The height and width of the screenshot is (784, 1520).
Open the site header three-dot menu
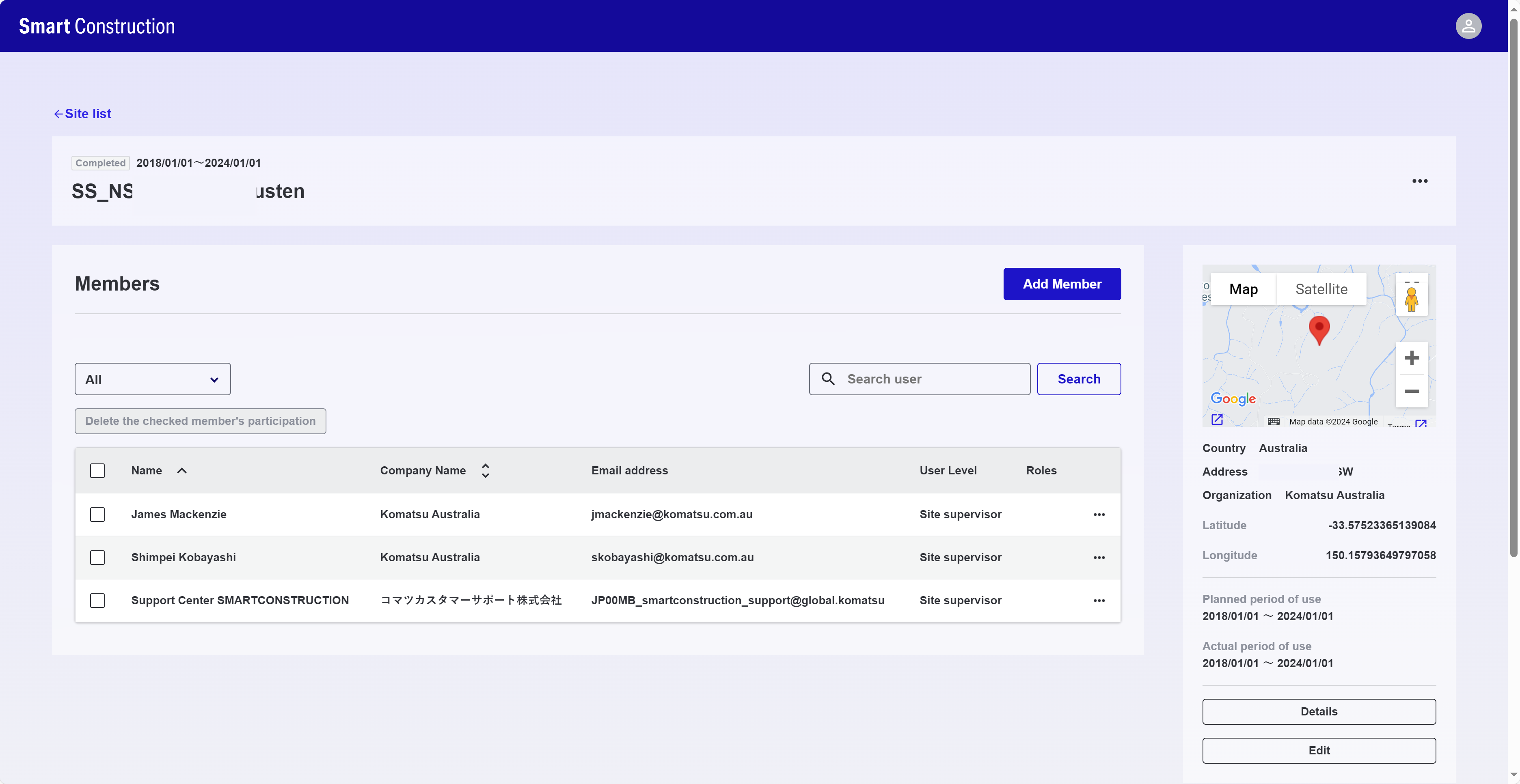[x=1420, y=181]
